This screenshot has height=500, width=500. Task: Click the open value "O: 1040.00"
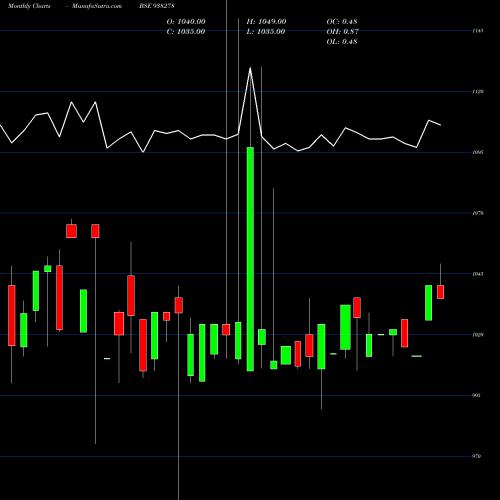coord(186,22)
